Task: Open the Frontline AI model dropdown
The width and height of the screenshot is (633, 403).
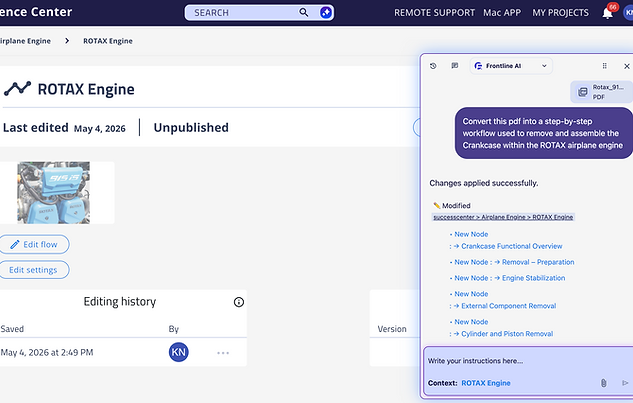Action: 511,66
